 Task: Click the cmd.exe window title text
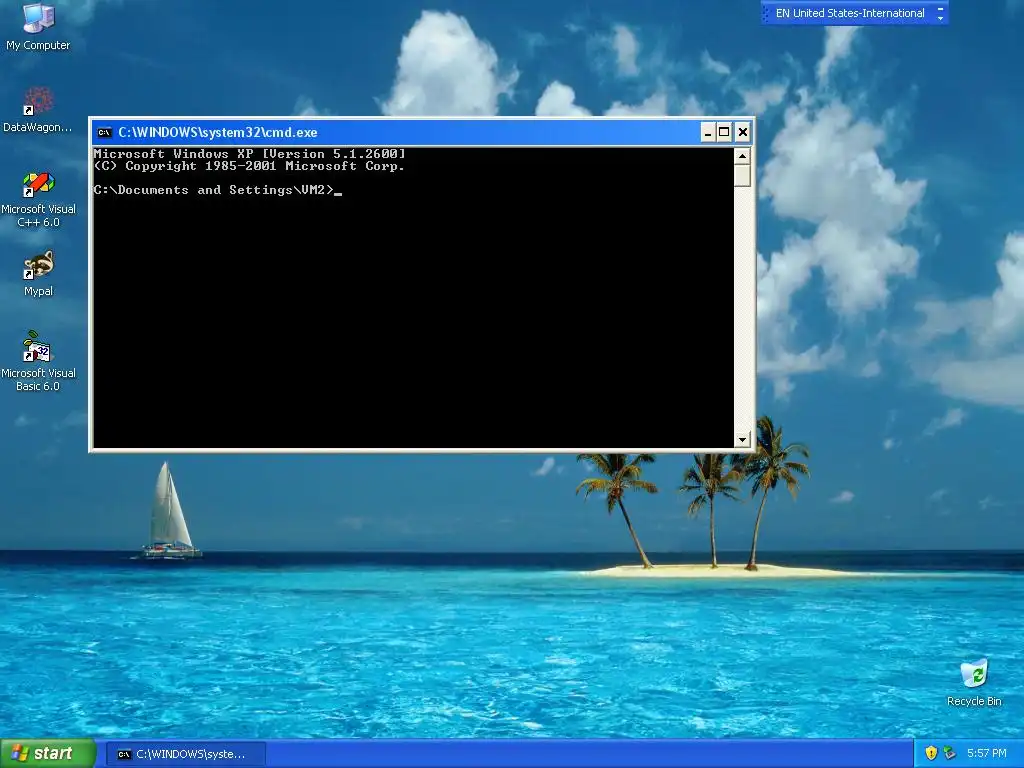(217, 133)
